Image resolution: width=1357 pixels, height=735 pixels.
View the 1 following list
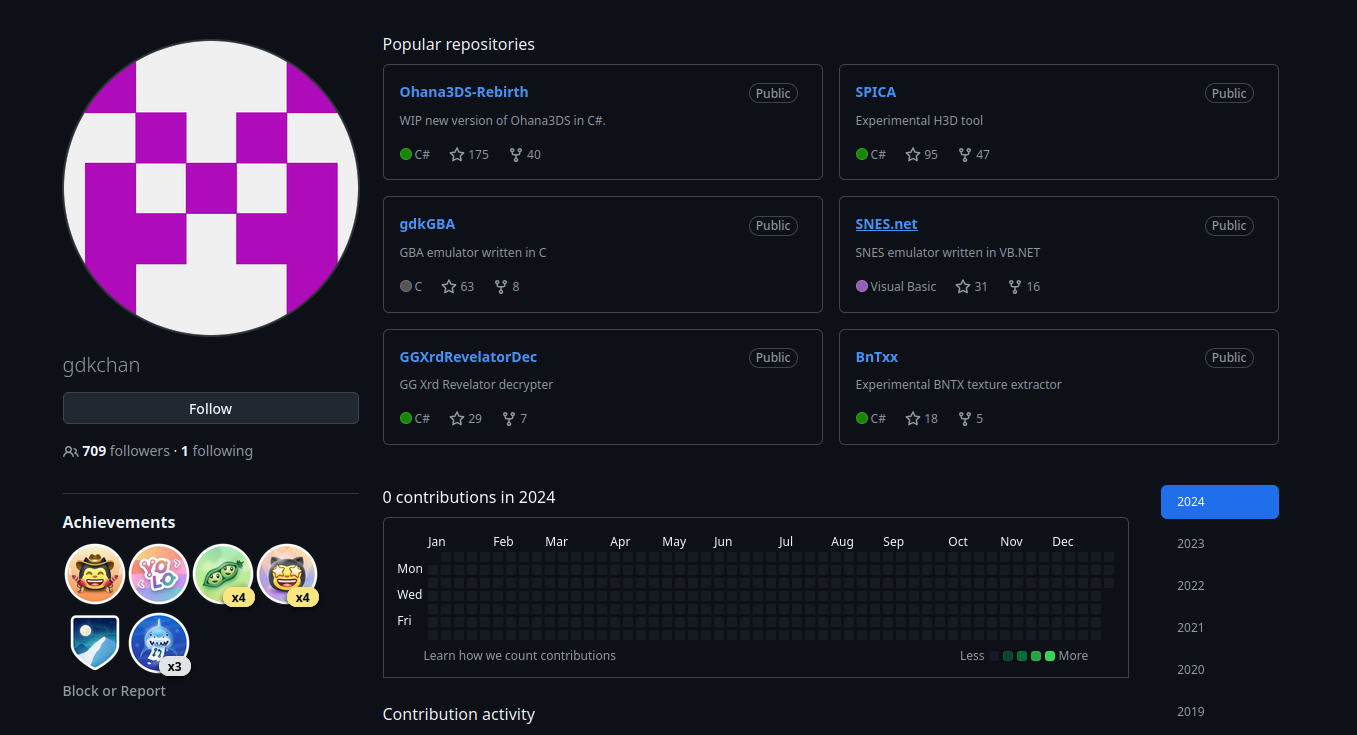pyautogui.click(x=217, y=451)
